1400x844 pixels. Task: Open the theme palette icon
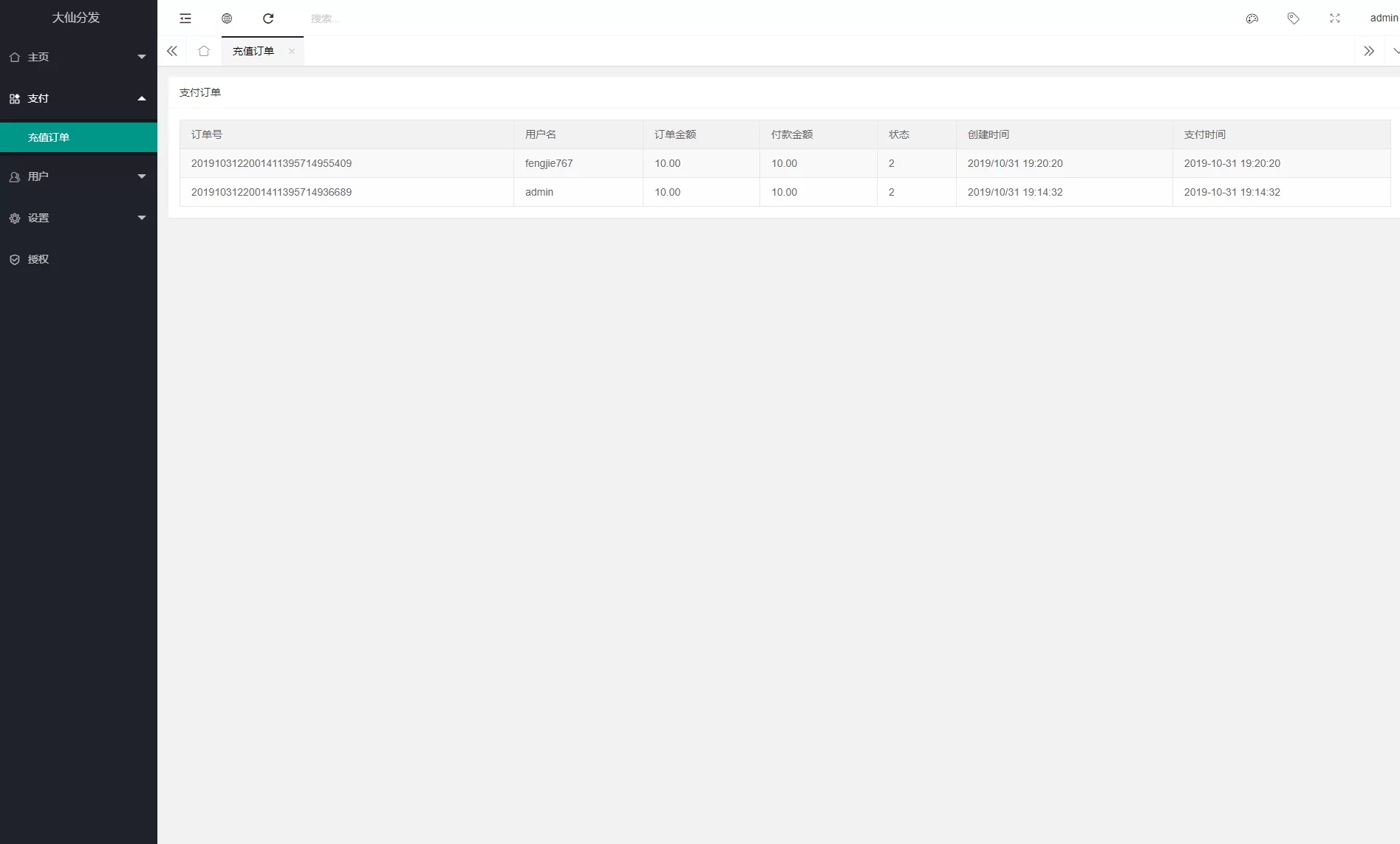(x=1252, y=18)
